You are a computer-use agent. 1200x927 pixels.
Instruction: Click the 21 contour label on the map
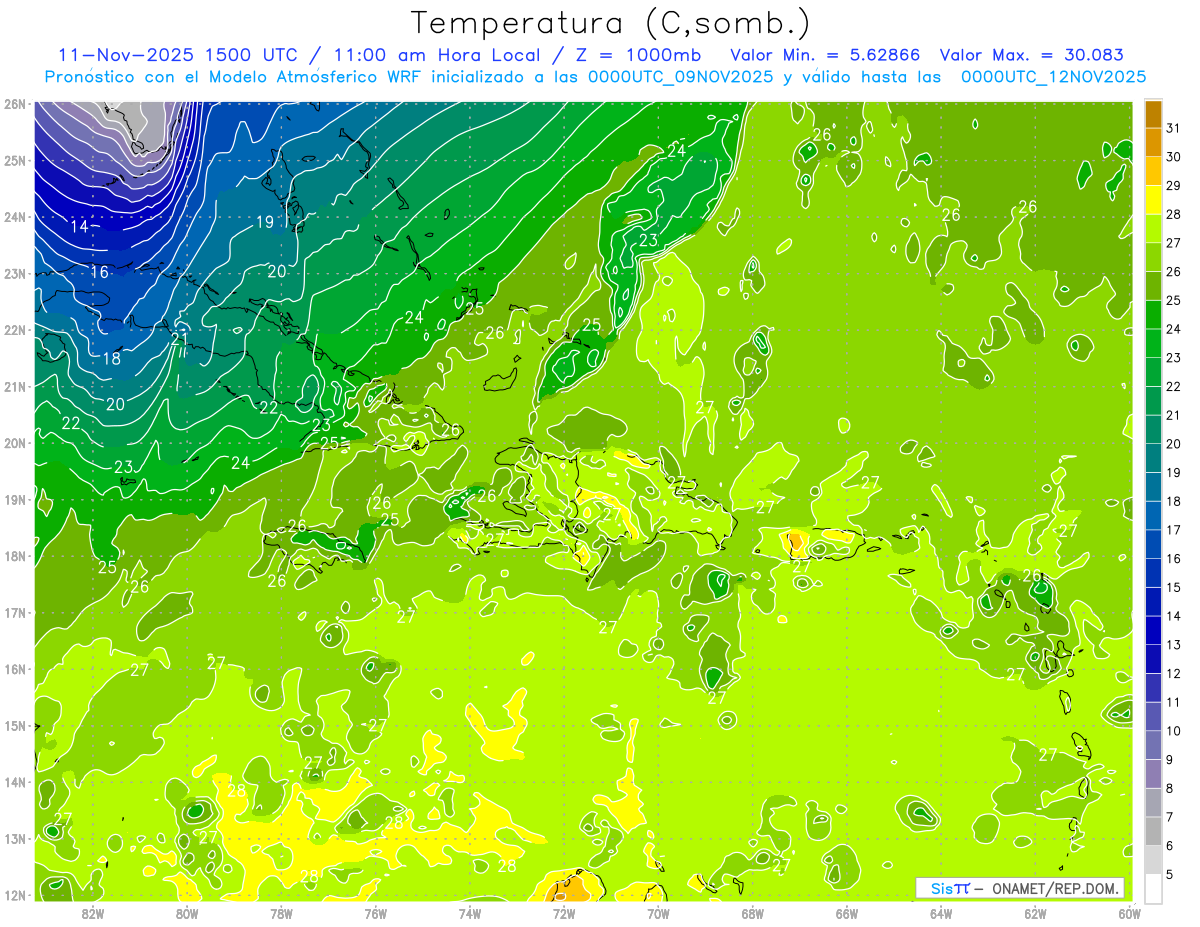pyautogui.click(x=179, y=339)
